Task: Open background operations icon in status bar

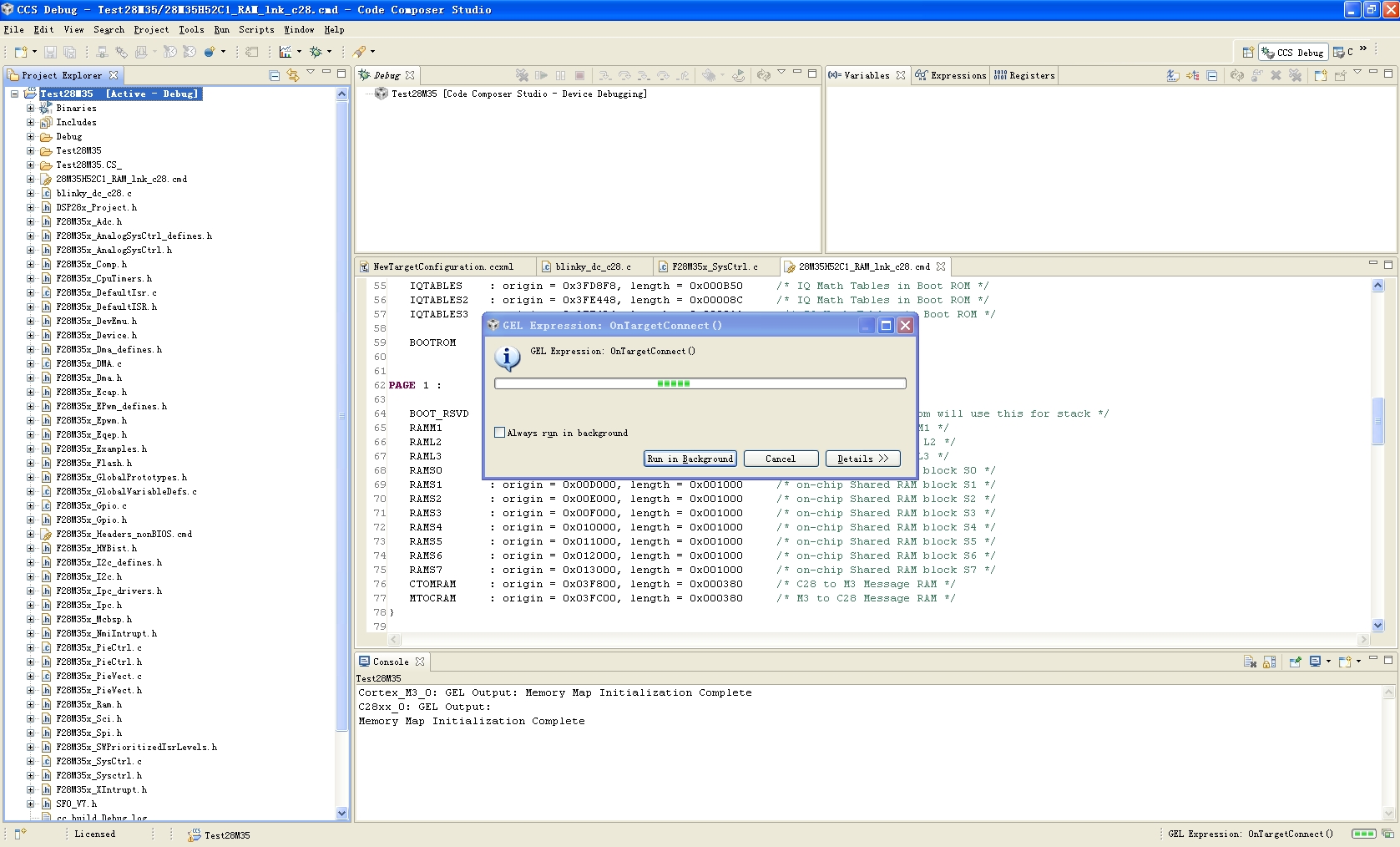Action: click(x=1387, y=834)
